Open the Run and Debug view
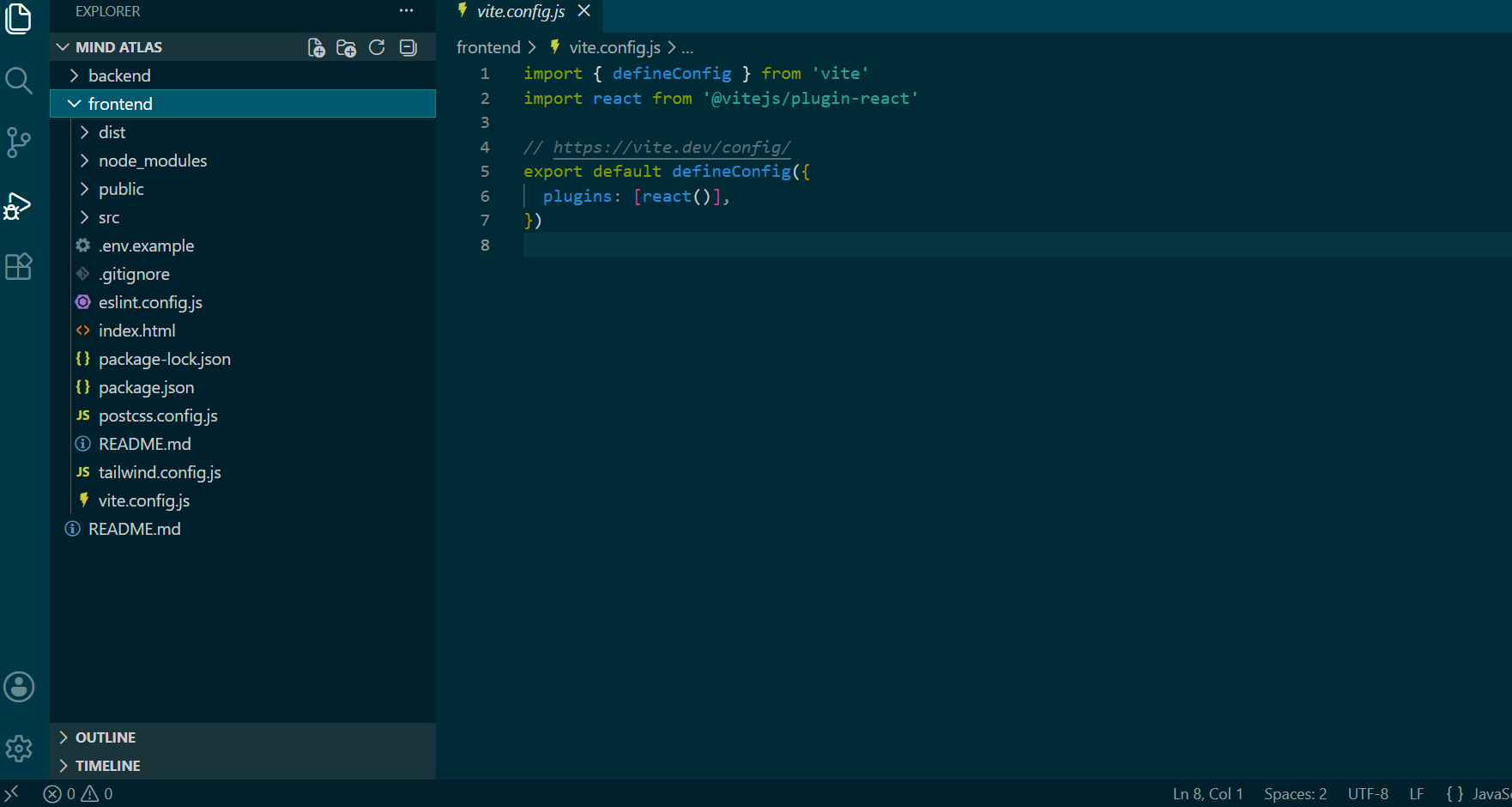The image size is (1512, 807). 19,206
